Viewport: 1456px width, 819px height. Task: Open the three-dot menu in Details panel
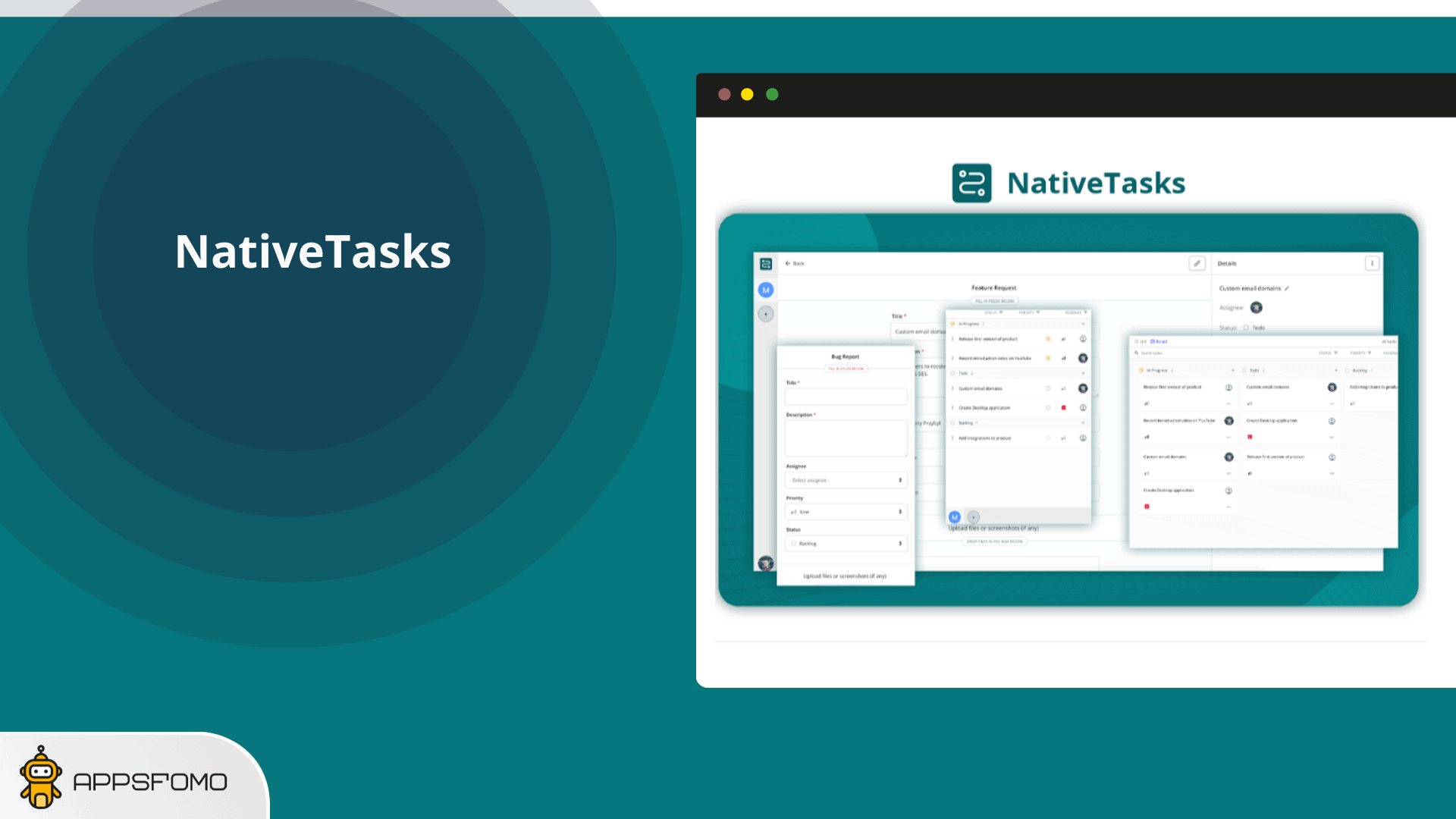click(x=1372, y=263)
